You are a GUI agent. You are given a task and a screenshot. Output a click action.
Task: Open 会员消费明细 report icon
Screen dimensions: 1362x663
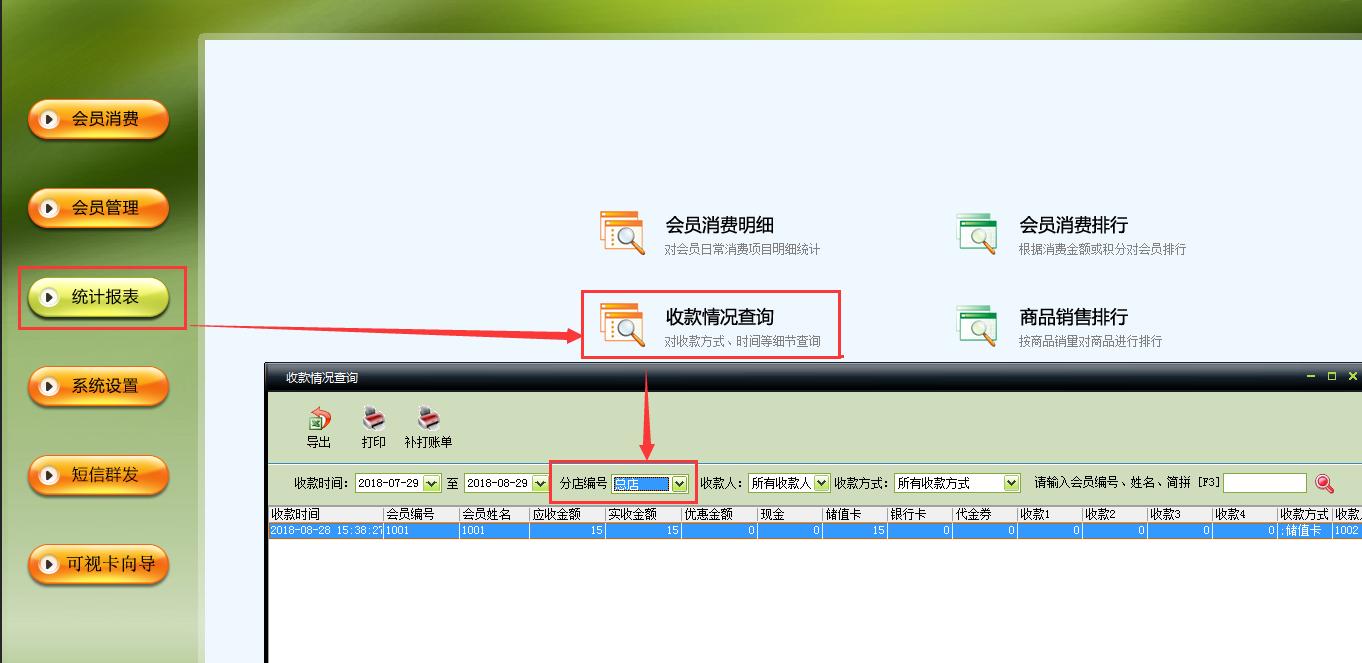[x=622, y=232]
